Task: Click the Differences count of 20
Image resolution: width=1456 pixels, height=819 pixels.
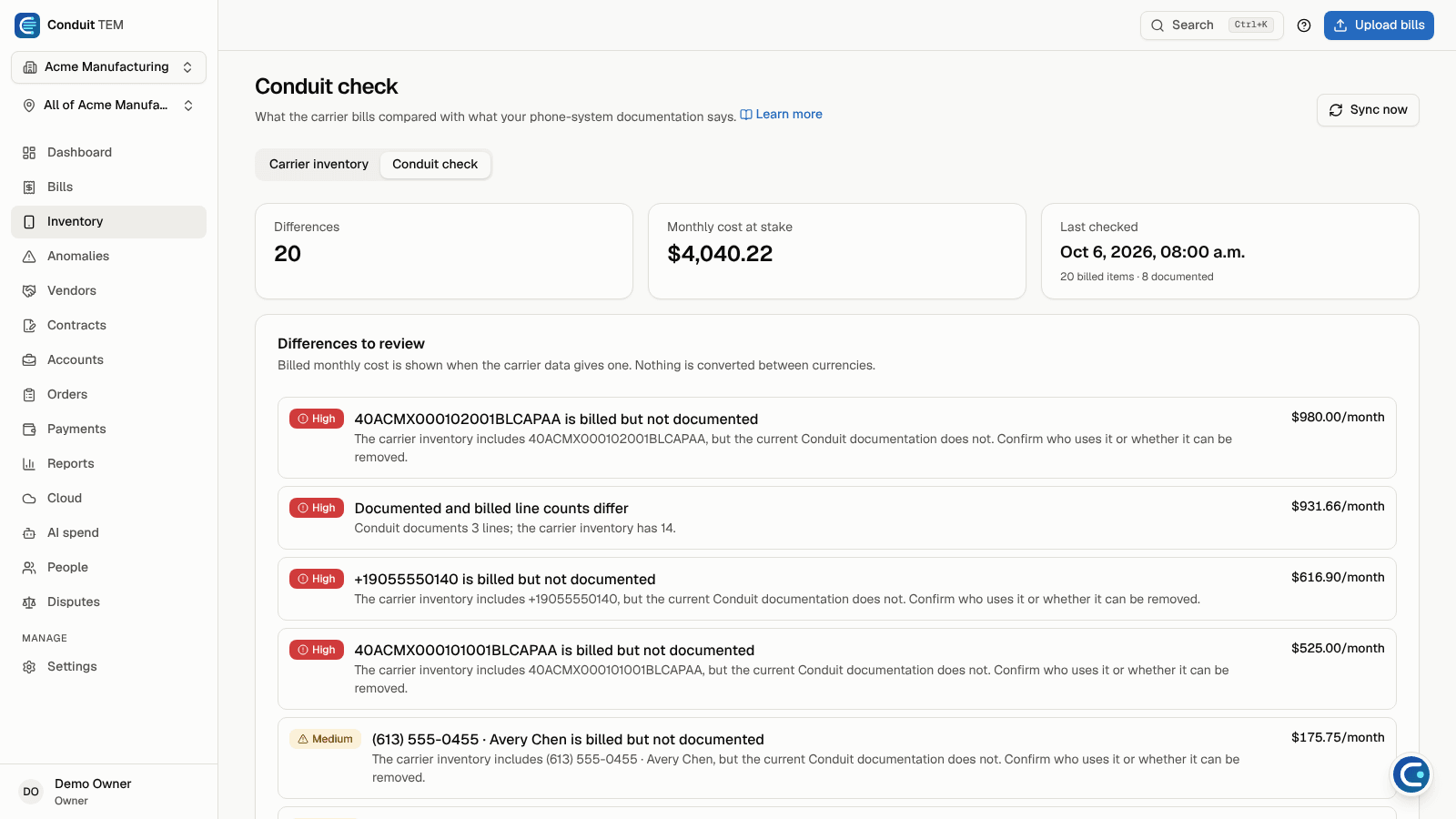Action: tap(288, 254)
